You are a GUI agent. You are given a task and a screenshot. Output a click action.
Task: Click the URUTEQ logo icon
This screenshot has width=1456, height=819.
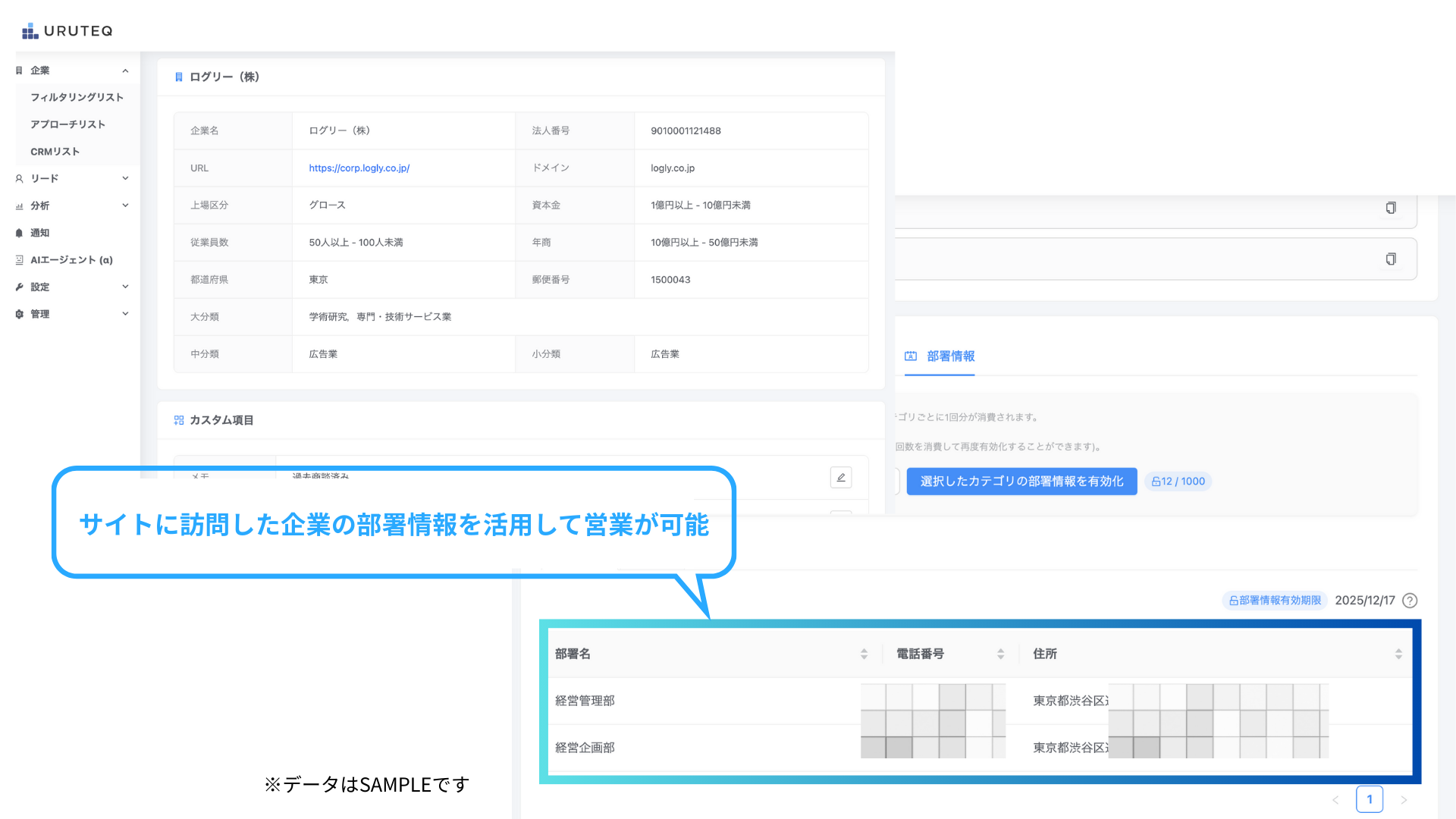pos(30,31)
